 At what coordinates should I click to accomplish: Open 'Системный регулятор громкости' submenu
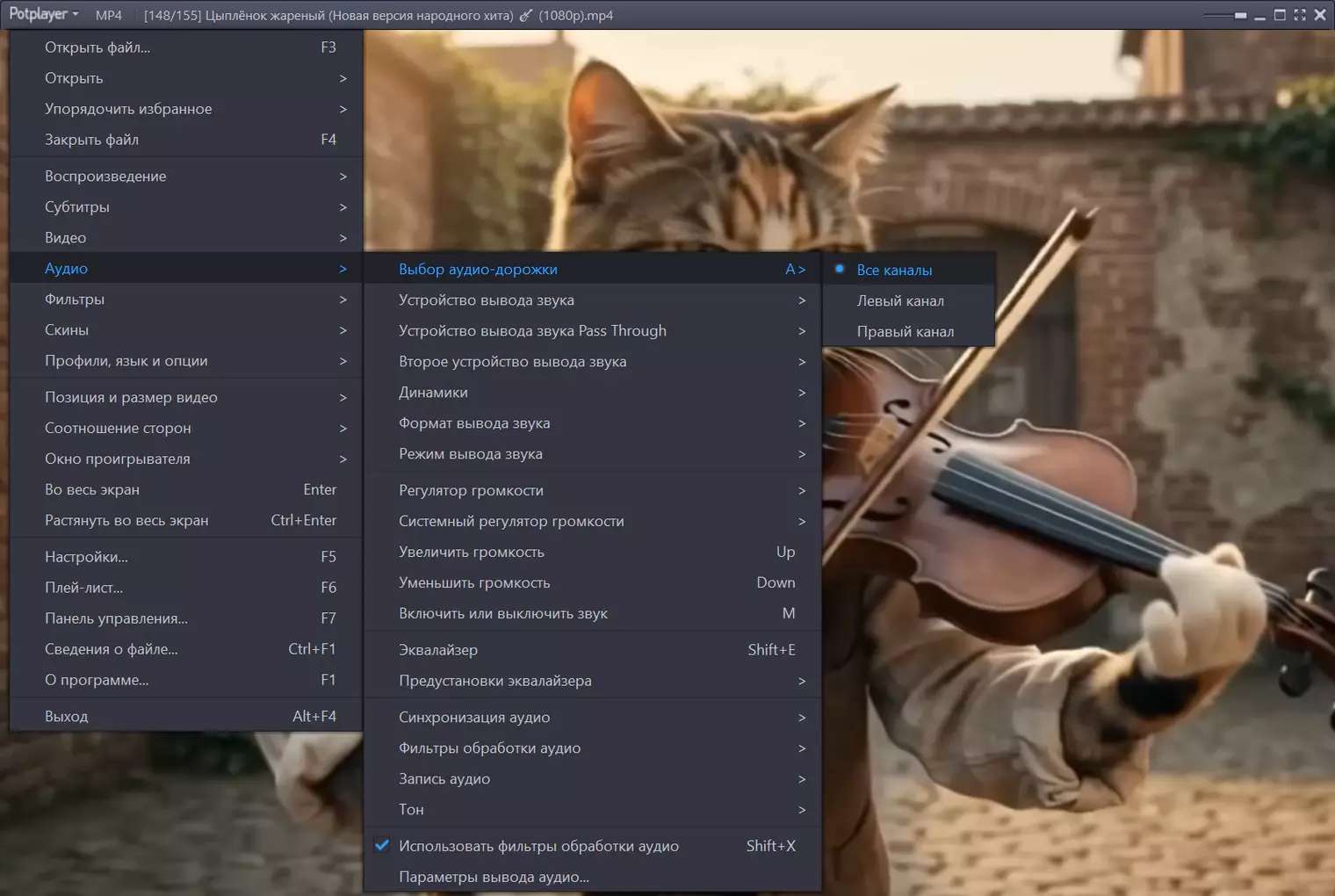[x=593, y=522]
